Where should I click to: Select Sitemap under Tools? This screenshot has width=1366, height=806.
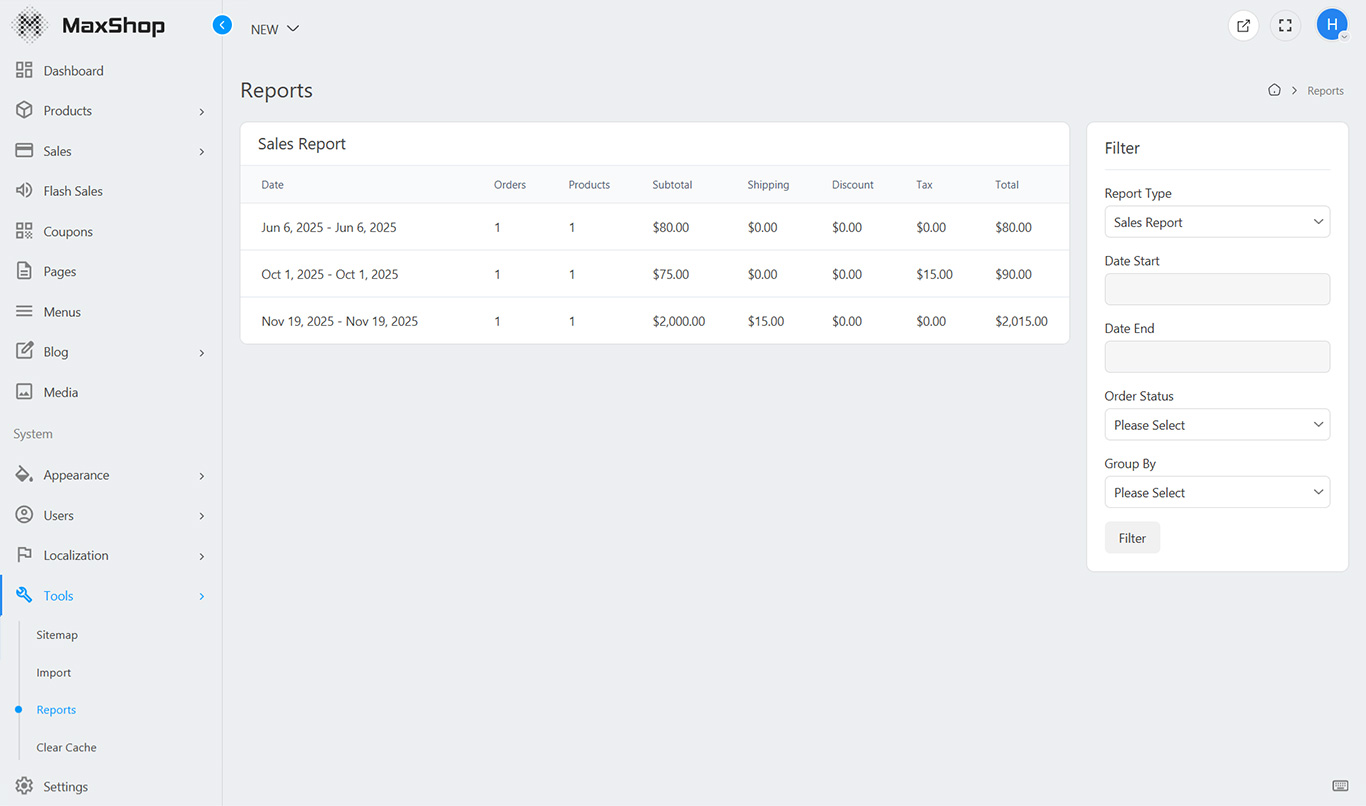coord(57,635)
